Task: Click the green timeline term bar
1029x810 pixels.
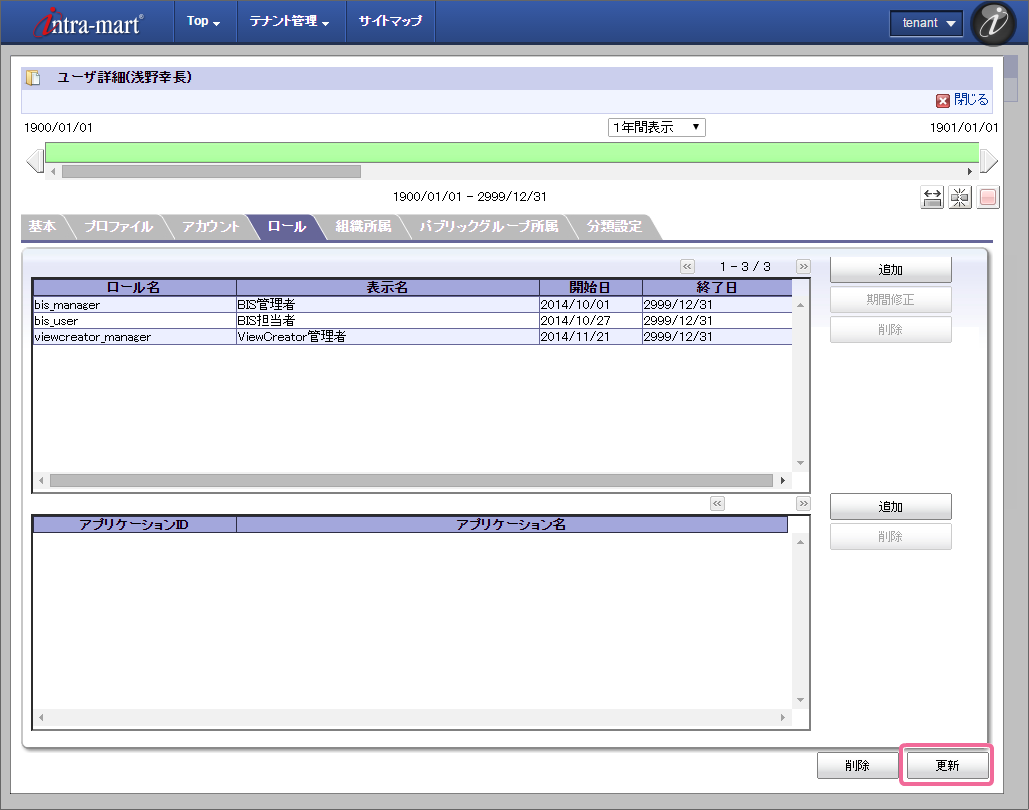Action: click(511, 152)
